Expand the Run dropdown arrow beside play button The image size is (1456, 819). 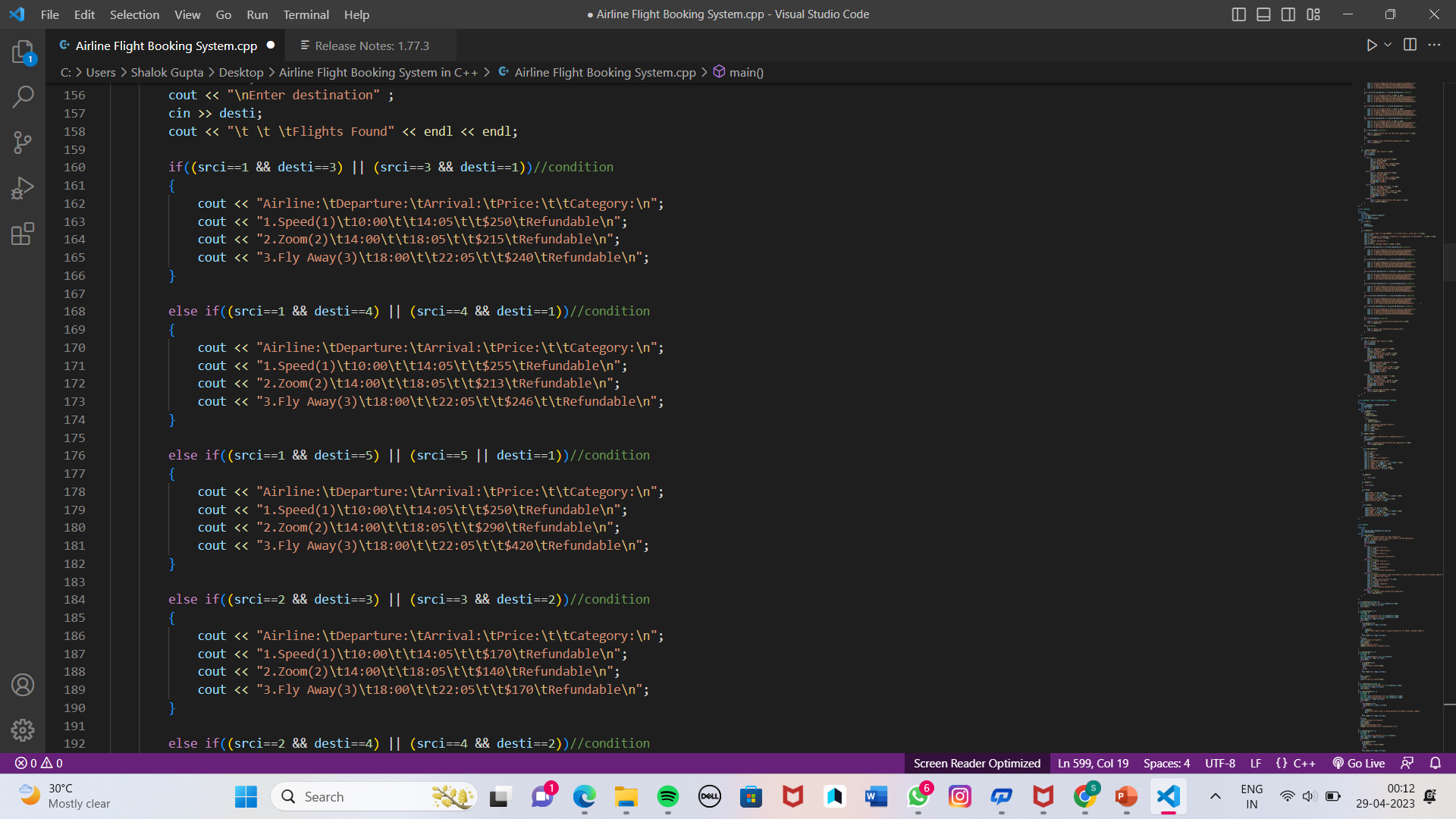[x=1388, y=45]
